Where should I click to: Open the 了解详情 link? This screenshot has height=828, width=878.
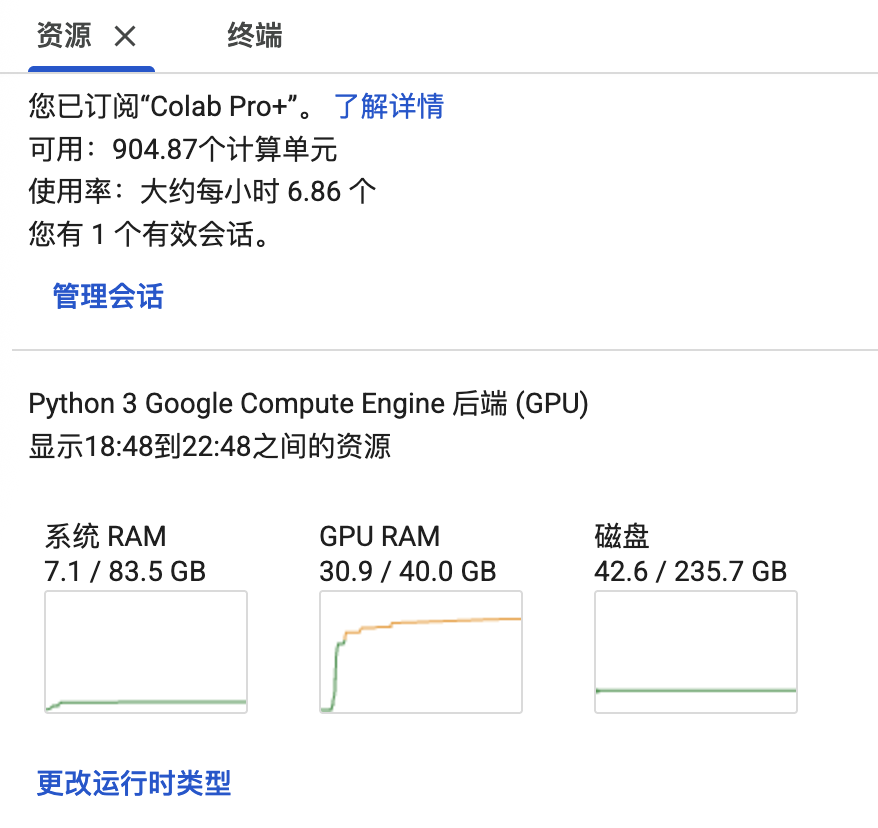[x=389, y=106]
